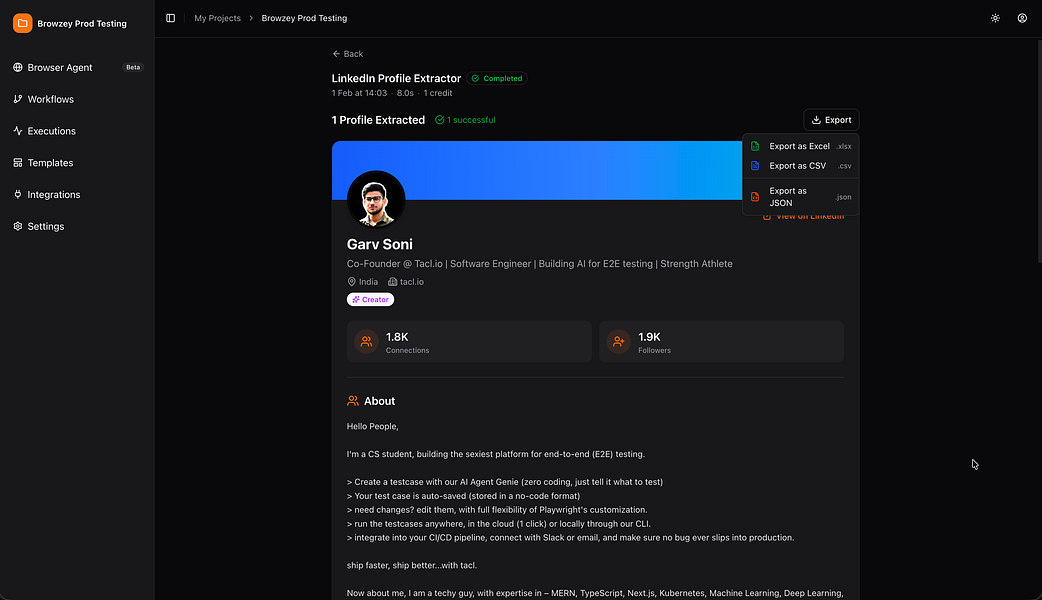Toggle sidebar panel icon in top bar

pos(171,18)
